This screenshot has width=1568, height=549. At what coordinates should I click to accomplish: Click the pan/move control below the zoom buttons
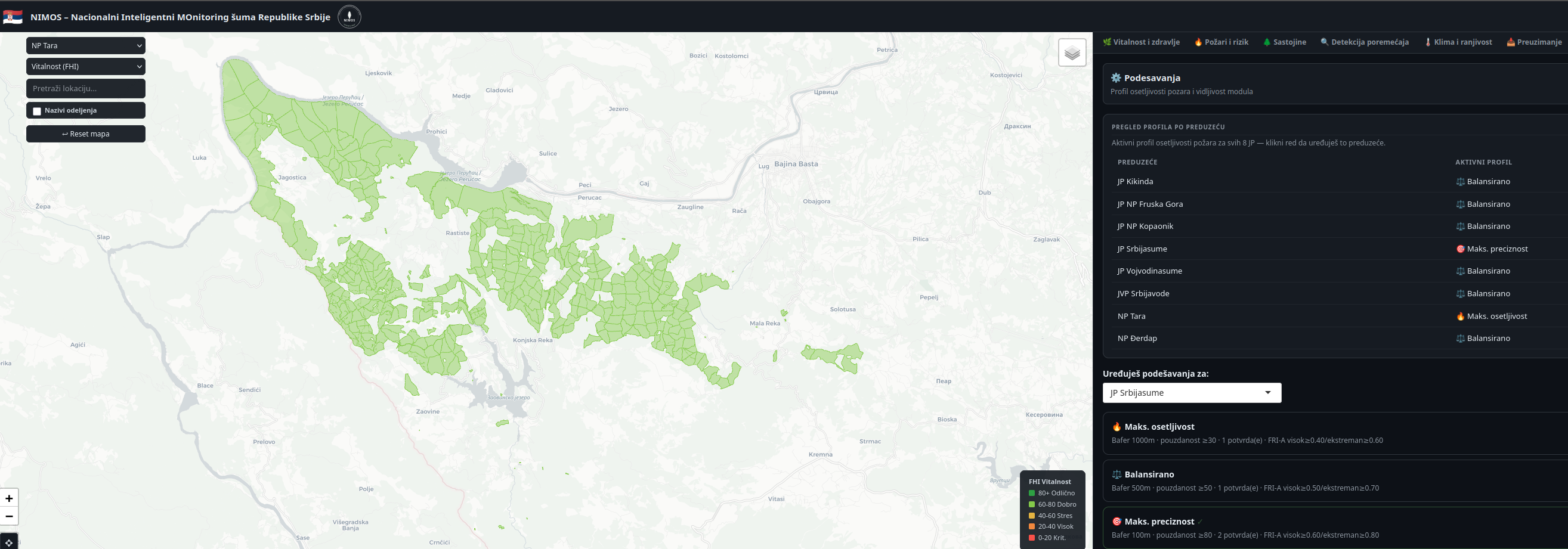tap(9, 542)
